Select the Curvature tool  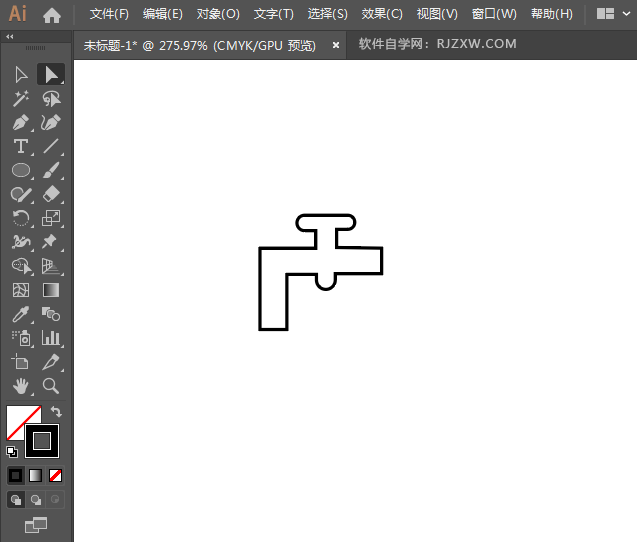pyautogui.click(x=51, y=123)
